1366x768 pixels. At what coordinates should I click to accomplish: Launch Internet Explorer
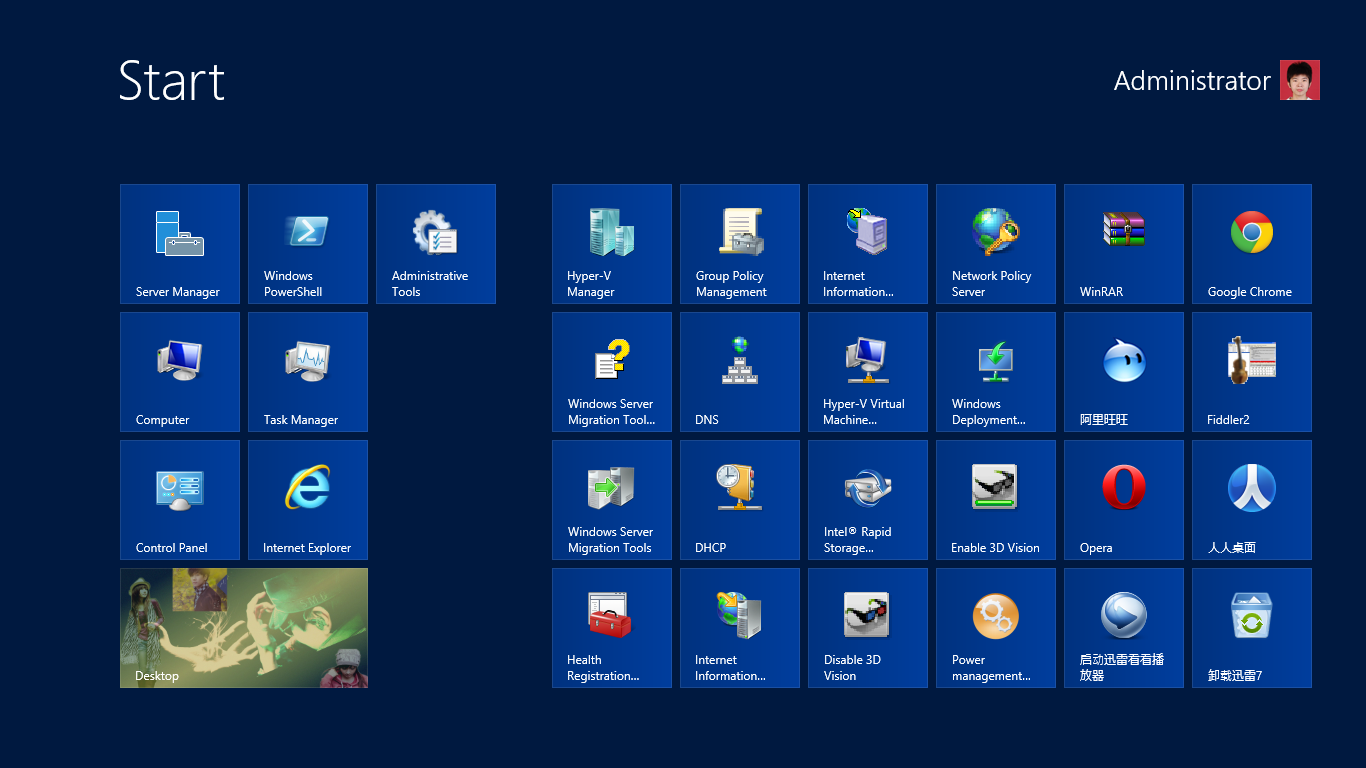tap(308, 500)
